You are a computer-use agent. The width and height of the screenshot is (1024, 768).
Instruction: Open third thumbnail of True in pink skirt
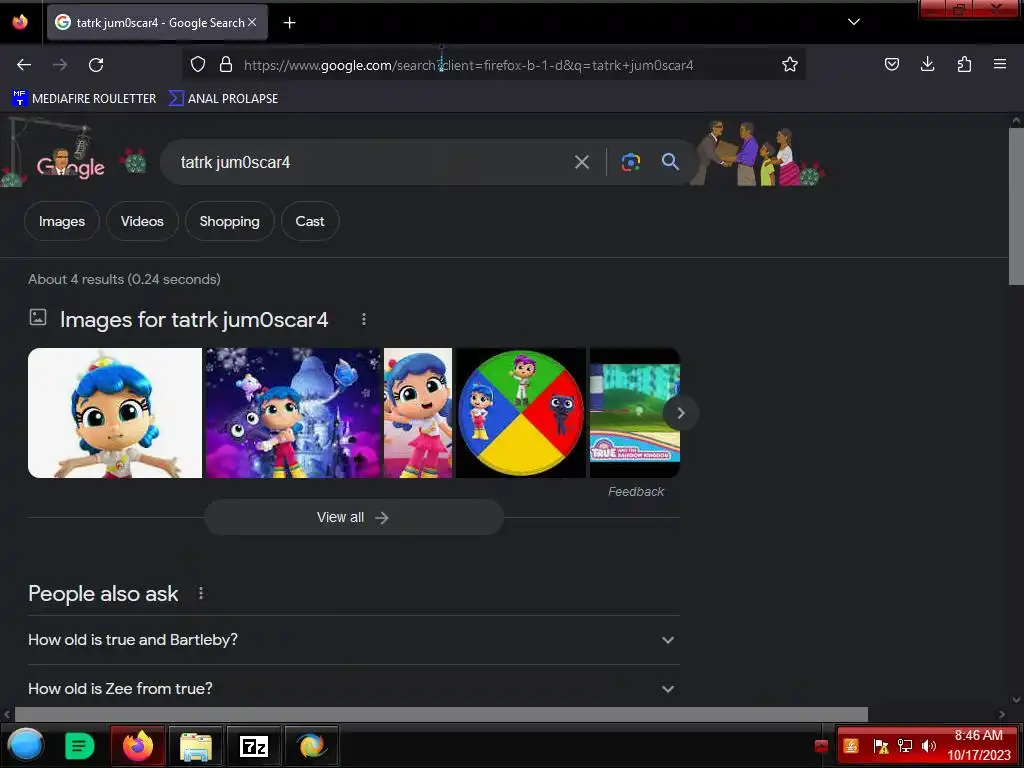point(418,413)
